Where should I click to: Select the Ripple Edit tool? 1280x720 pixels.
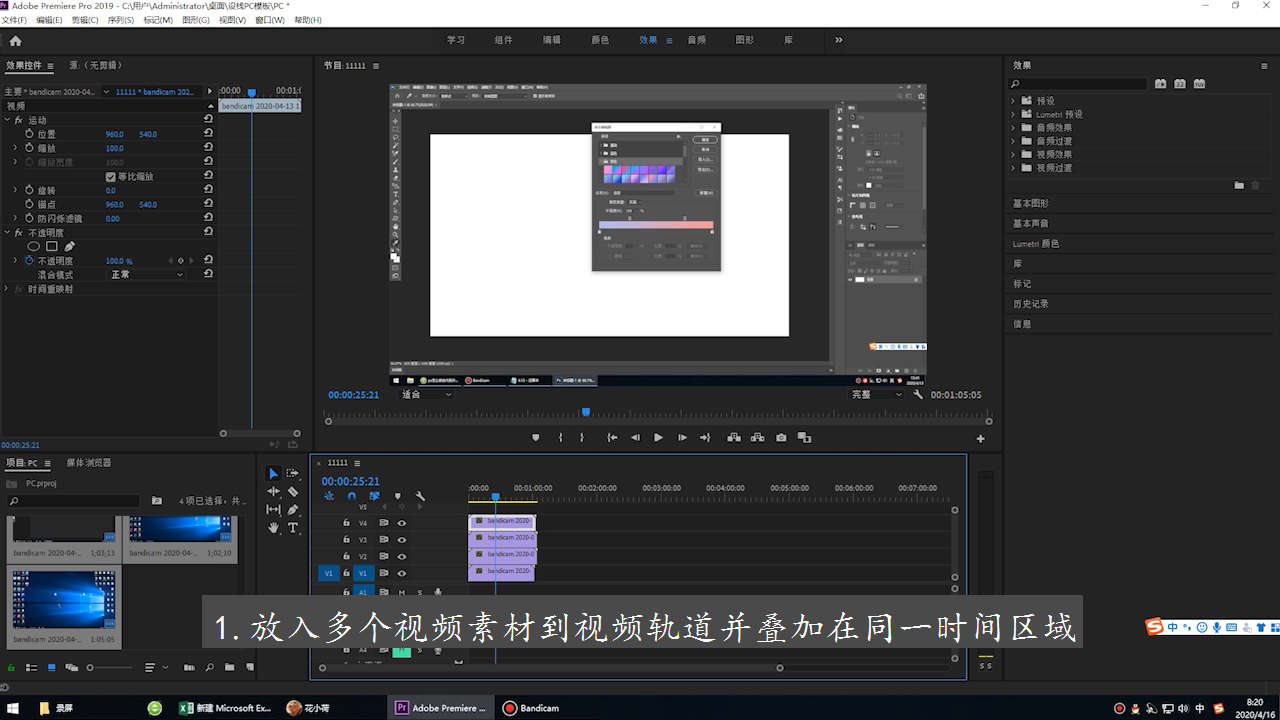tap(273, 491)
